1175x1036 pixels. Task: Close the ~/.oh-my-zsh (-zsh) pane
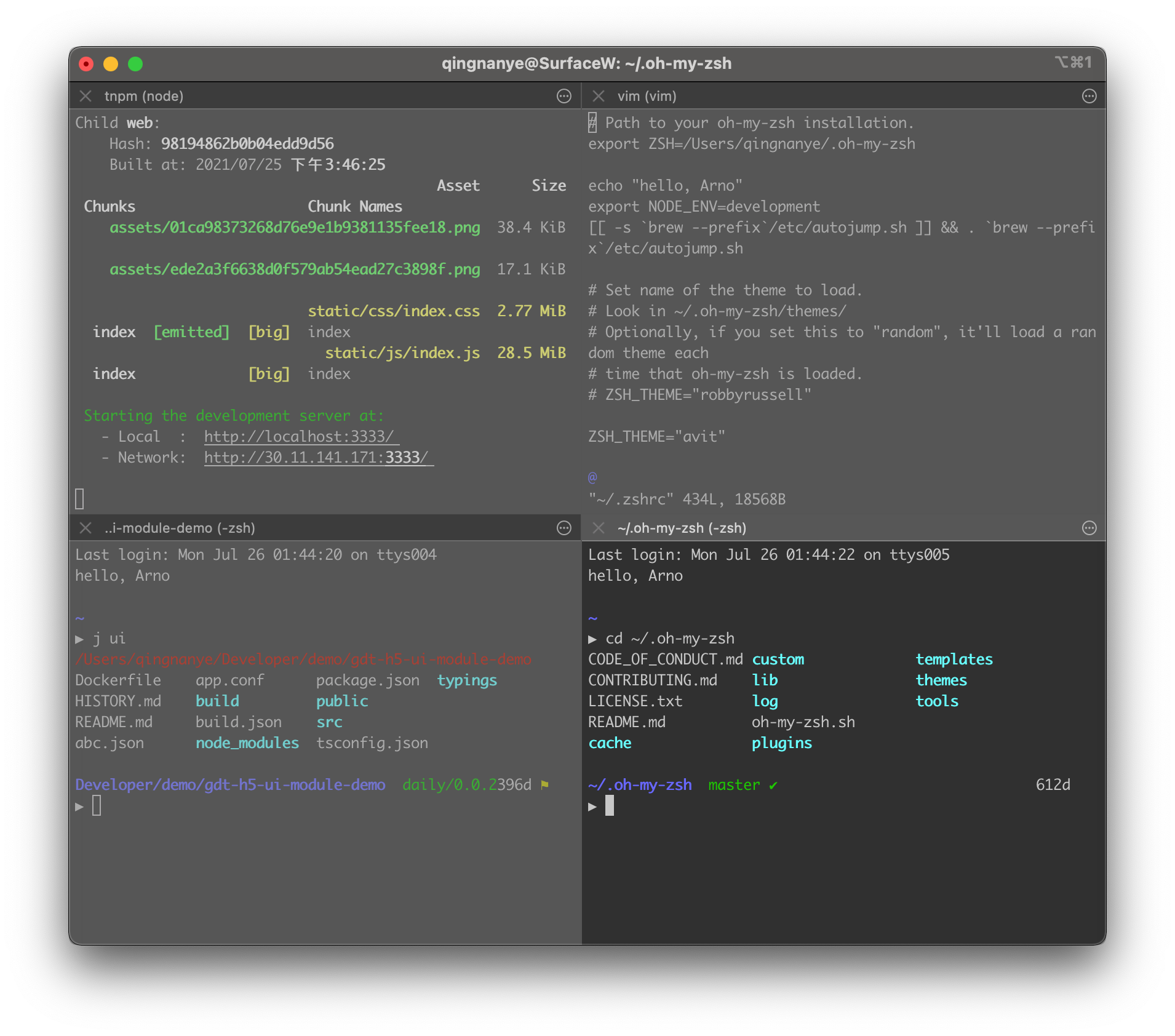(x=599, y=528)
